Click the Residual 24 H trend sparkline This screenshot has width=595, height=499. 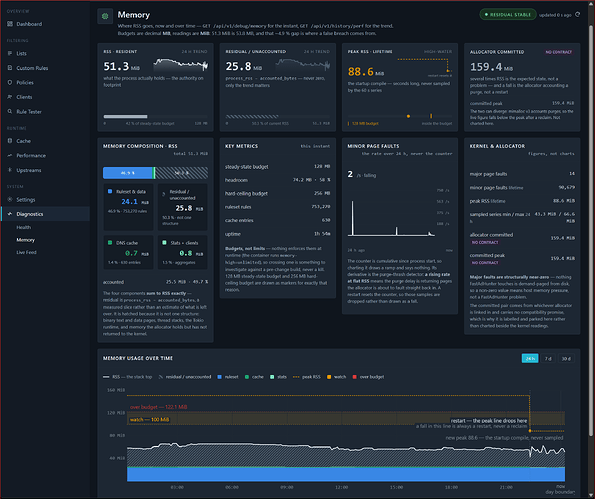[303, 65]
